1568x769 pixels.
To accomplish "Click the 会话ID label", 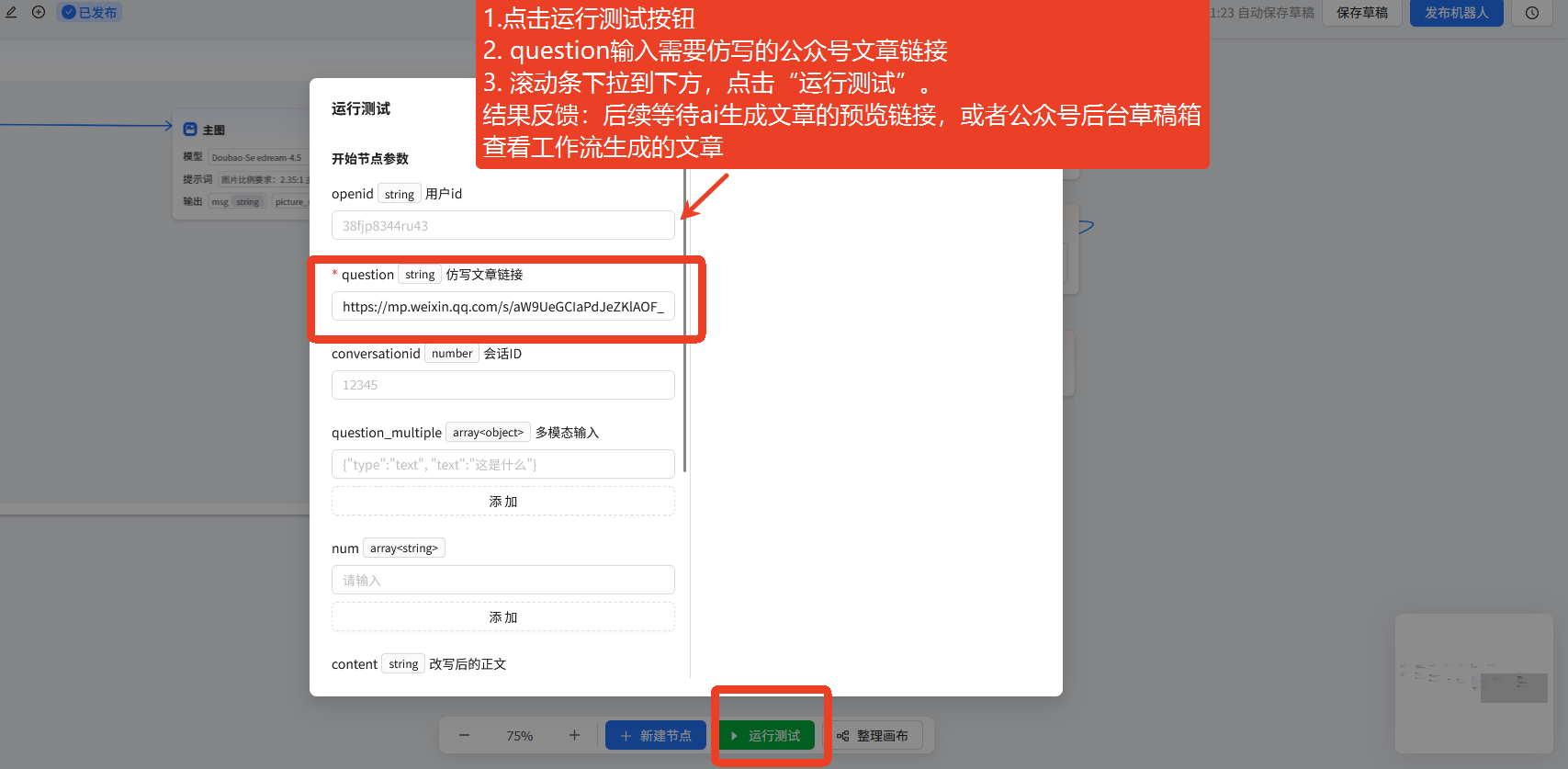I will tap(502, 353).
